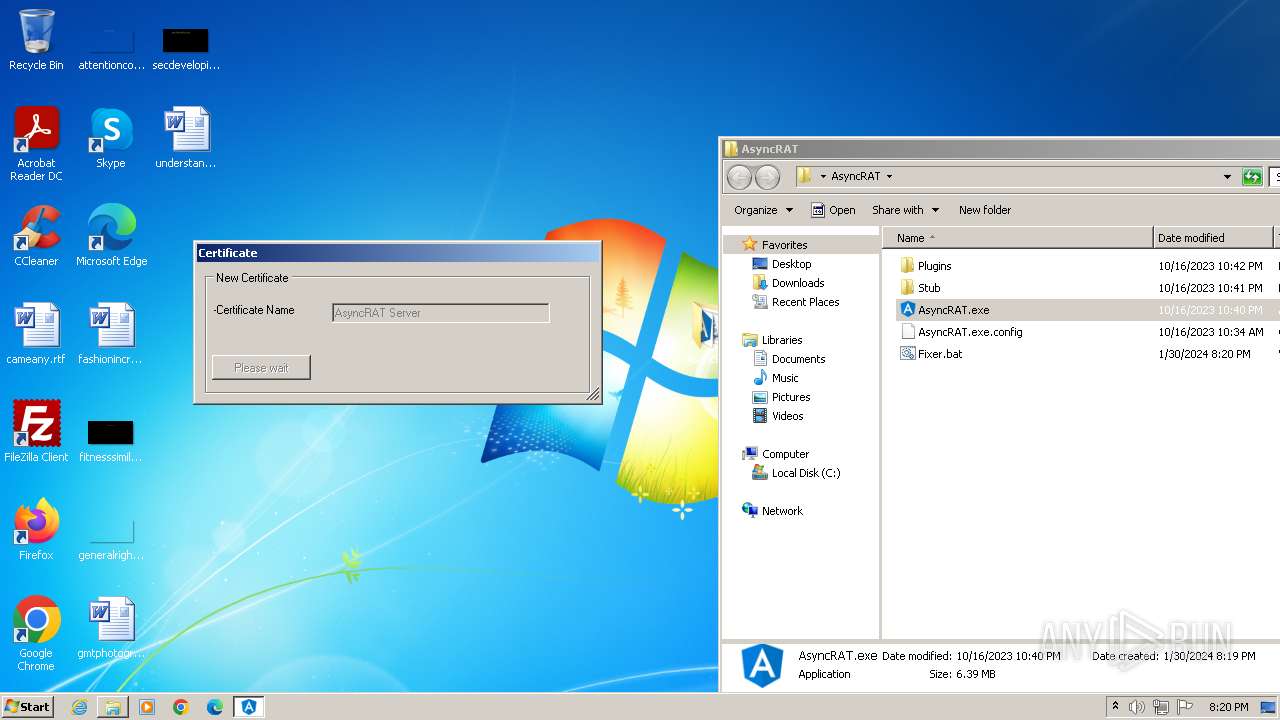Viewport: 1280px width, 720px height.
Task: Open the Share with menu
Action: point(905,210)
